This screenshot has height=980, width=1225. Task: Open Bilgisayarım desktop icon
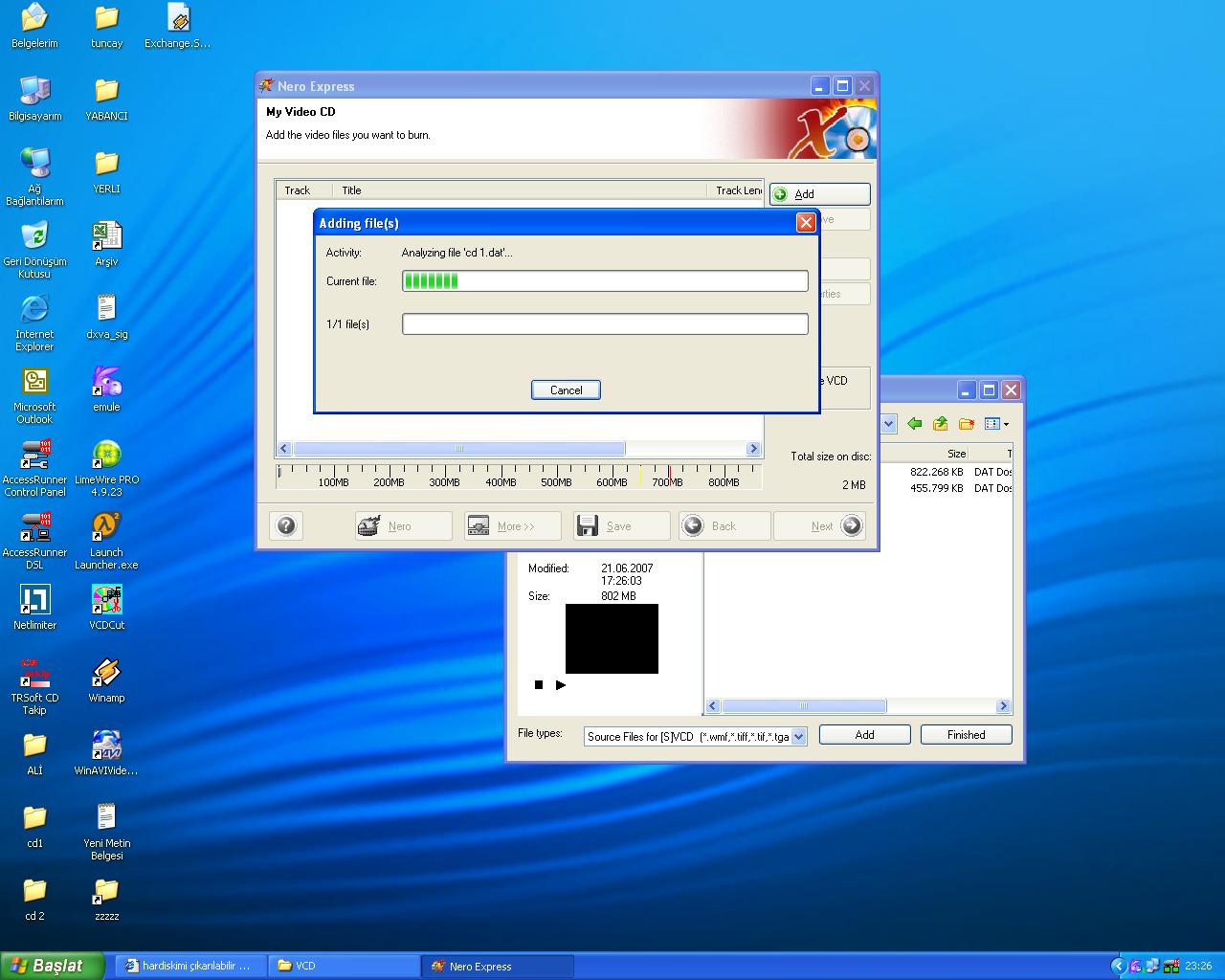point(34,98)
